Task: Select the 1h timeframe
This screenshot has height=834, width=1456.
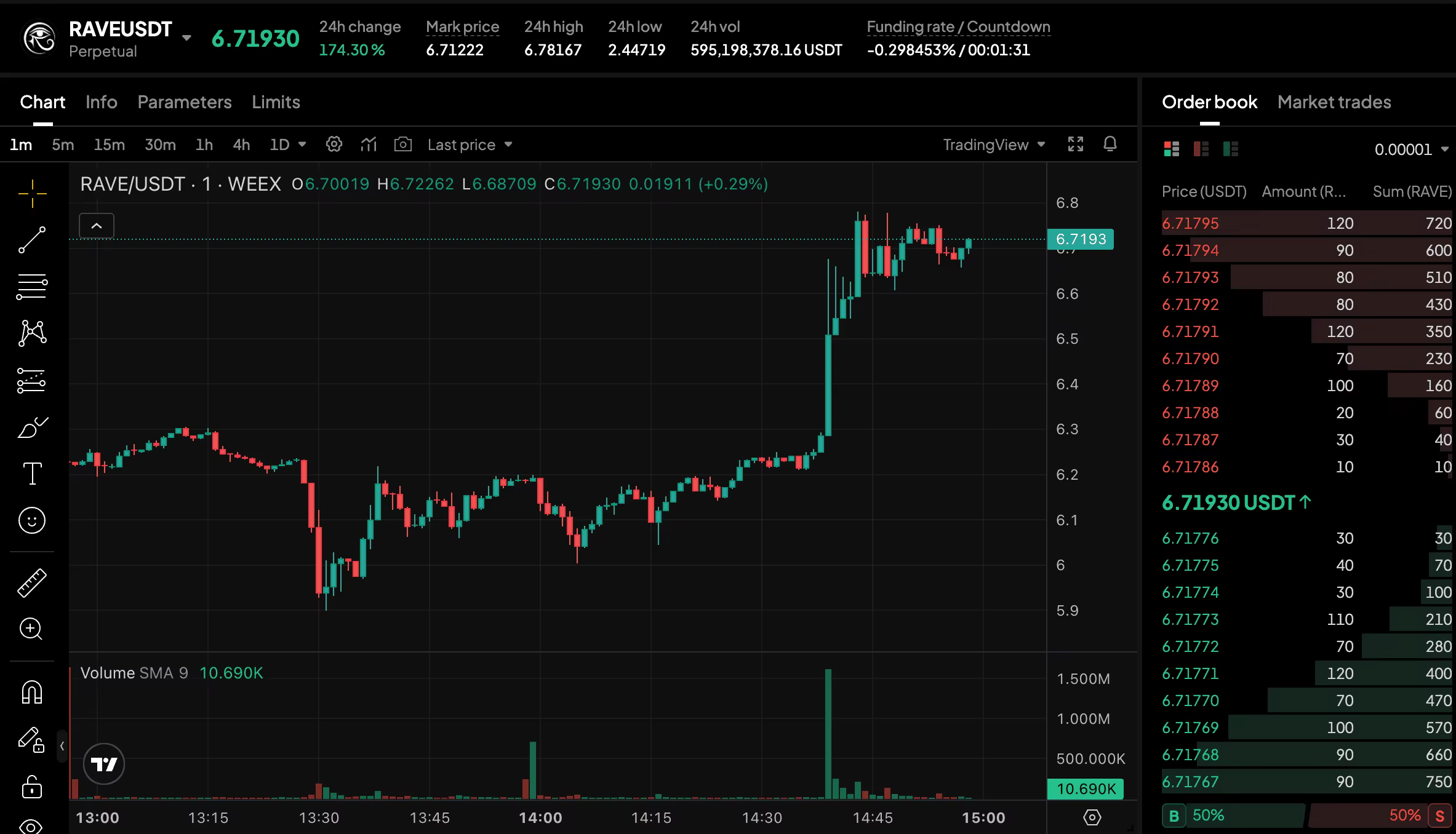Action: pos(204,145)
